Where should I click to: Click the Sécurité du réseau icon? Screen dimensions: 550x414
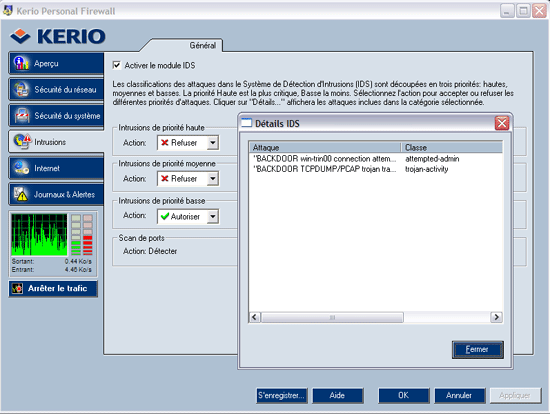coord(21,89)
